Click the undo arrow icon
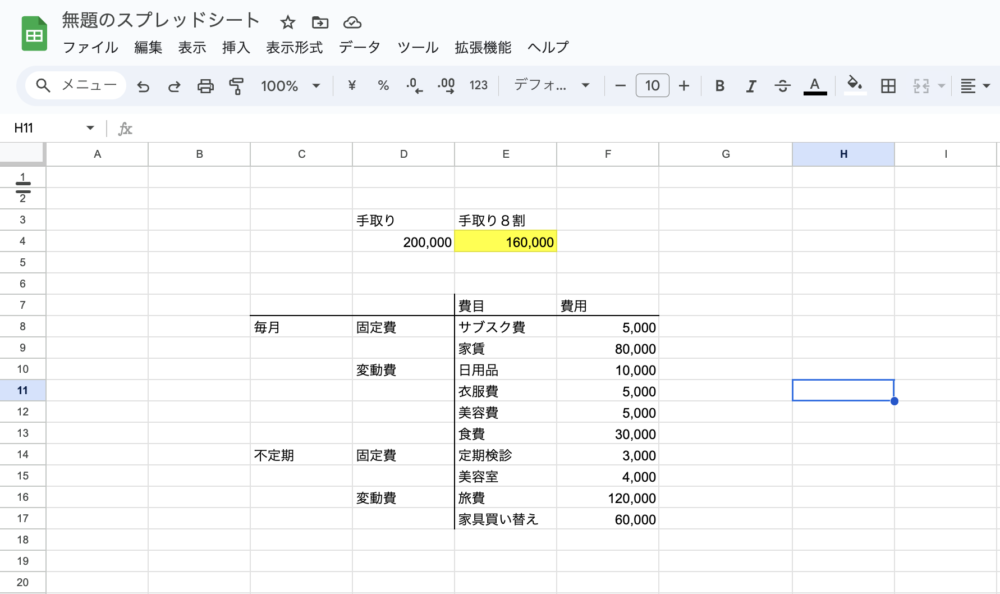The width and height of the screenshot is (1000, 594). (143, 86)
